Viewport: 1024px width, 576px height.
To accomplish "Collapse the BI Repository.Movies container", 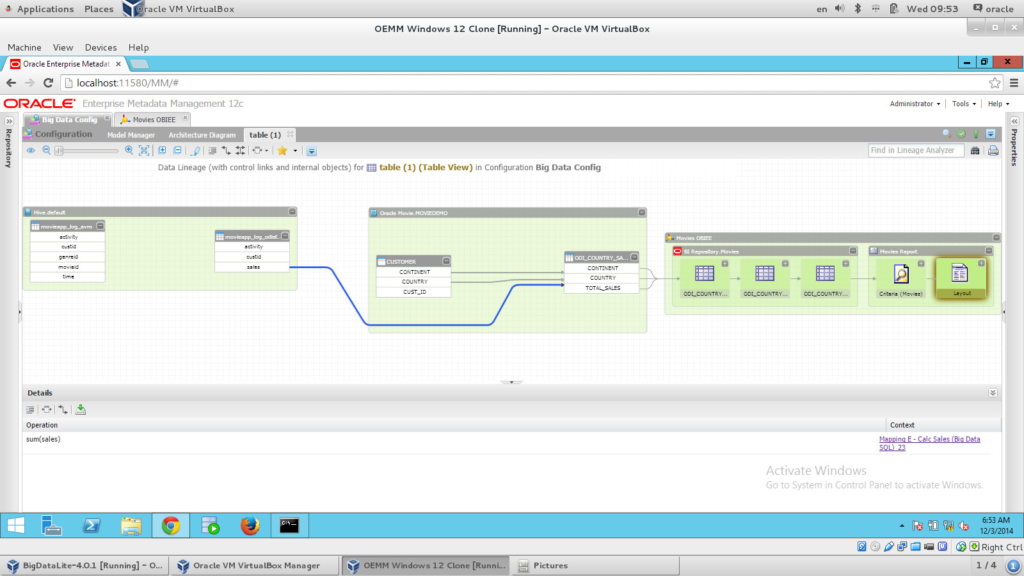I will (853, 251).
